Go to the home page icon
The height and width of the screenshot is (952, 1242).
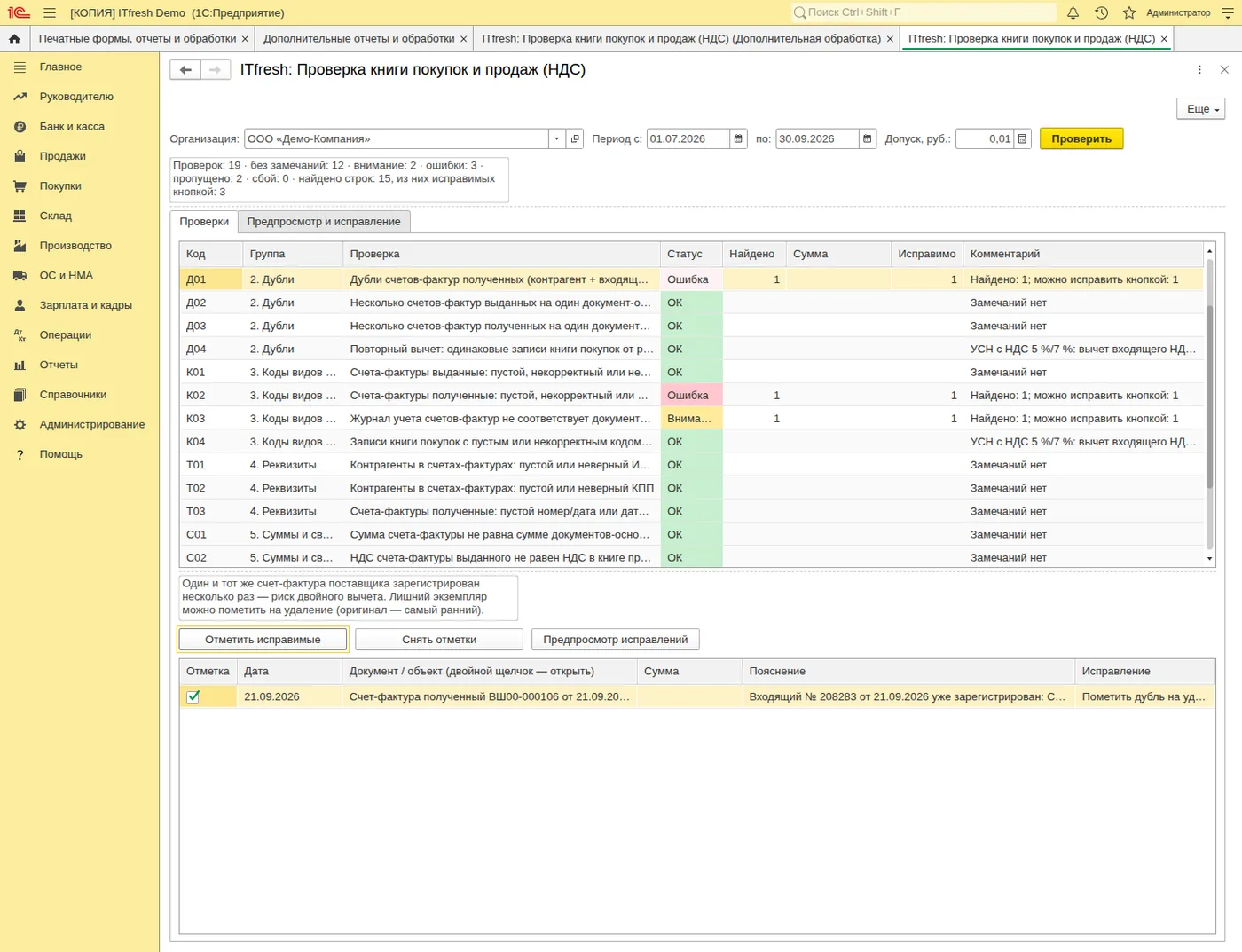click(x=14, y=39)
